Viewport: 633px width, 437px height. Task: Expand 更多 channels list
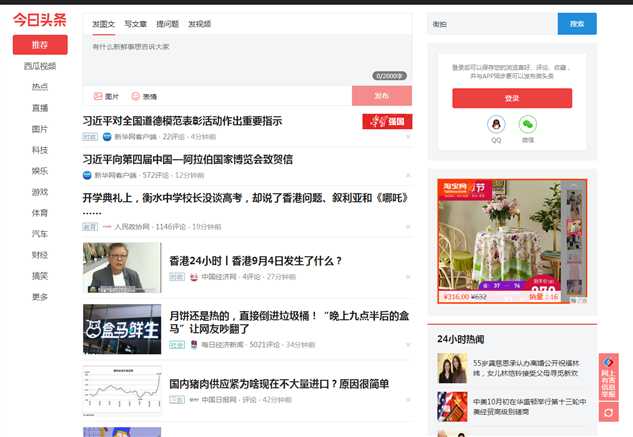(x=40, y=297)
